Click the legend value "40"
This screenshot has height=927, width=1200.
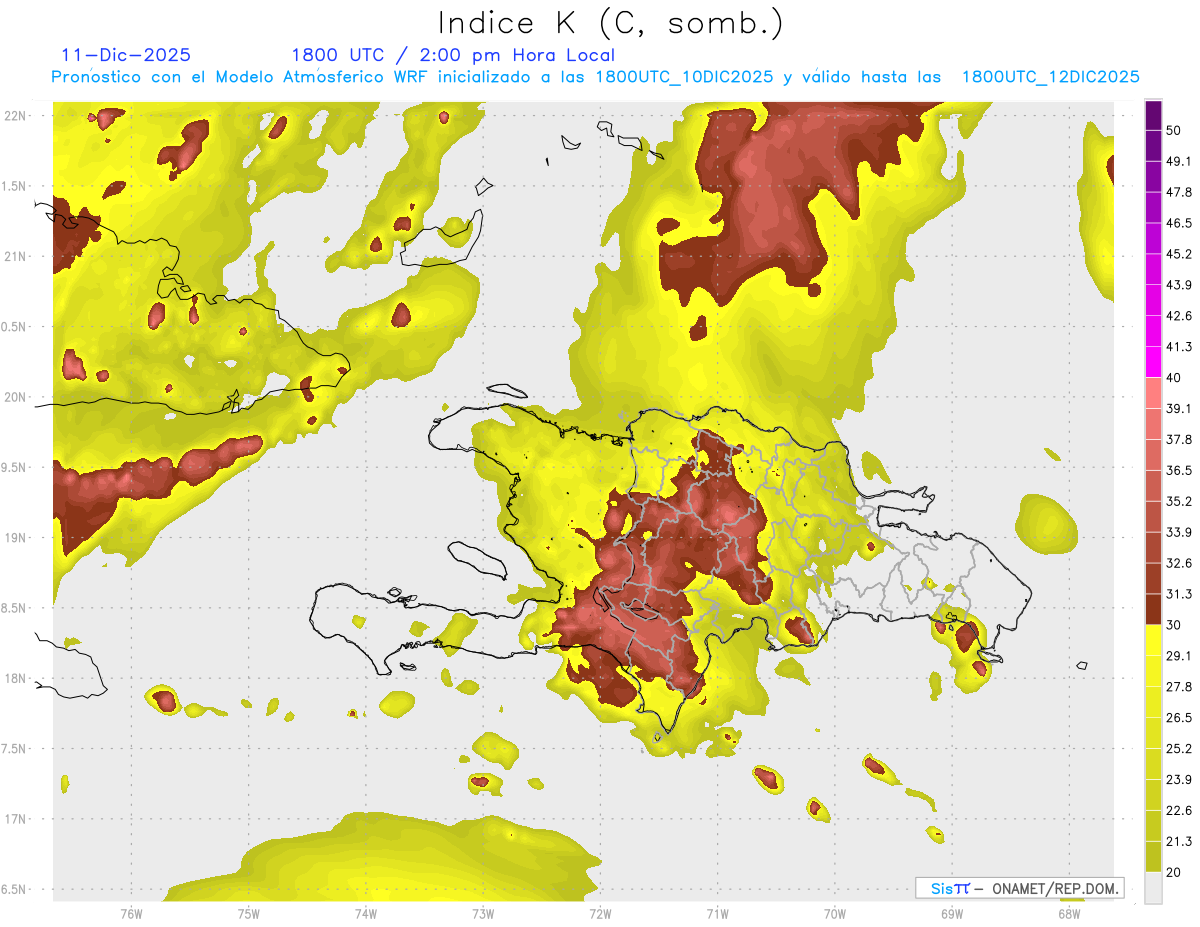click(1175, 378)
